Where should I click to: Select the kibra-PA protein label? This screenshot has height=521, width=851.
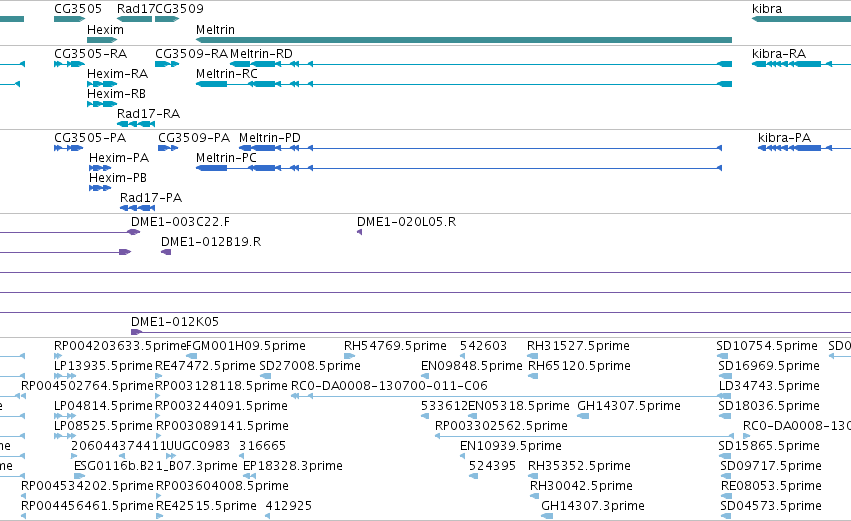pyautogui.click(x=784, y=138)
